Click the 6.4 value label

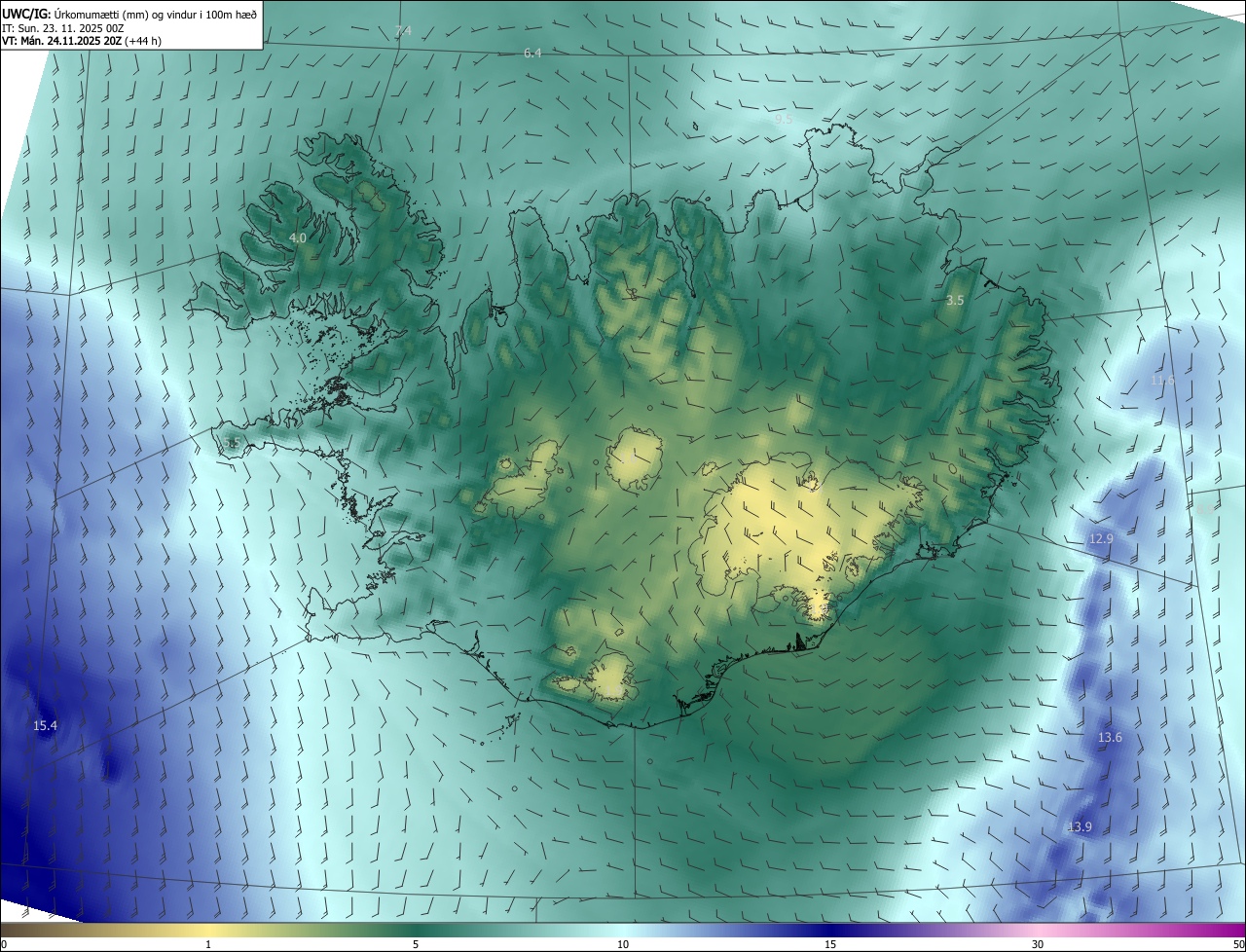pos(532,53)
